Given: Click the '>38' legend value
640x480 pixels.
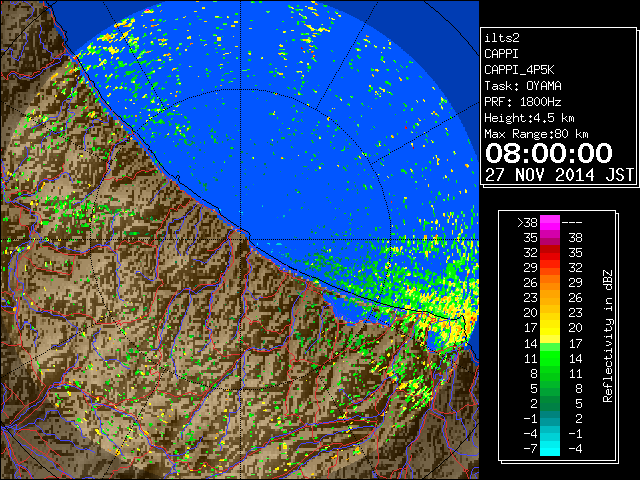Looking at the screenshot, I should click(527, 222).
